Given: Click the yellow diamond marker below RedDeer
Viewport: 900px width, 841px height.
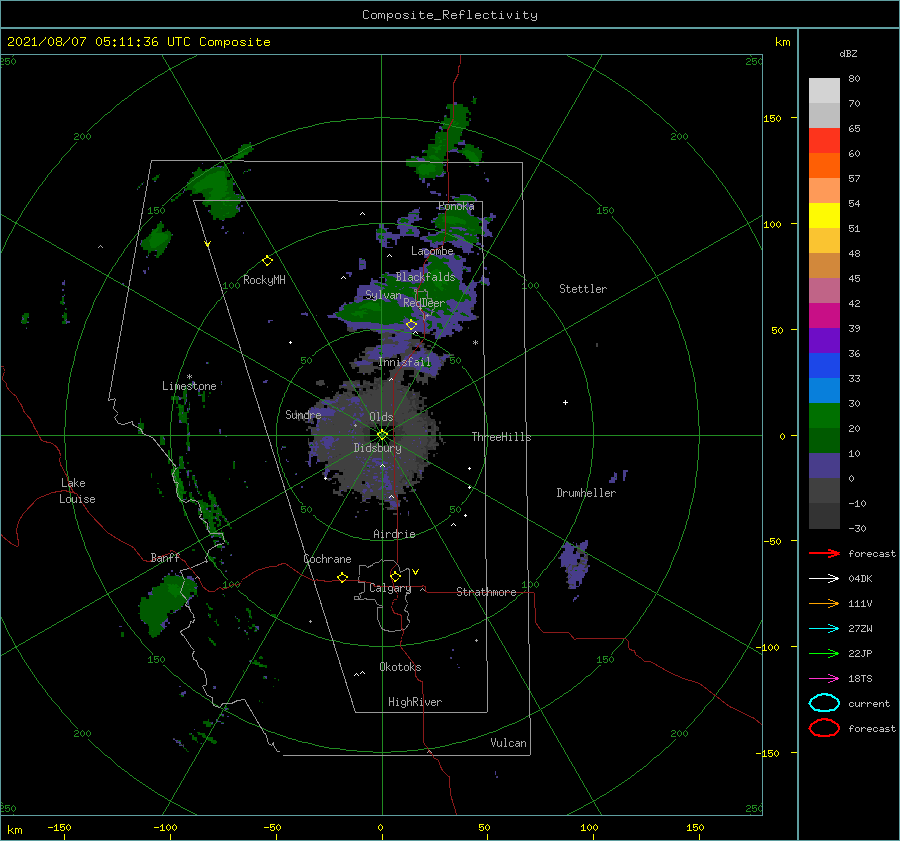Looking at the screenshot, I should [412, 325].
